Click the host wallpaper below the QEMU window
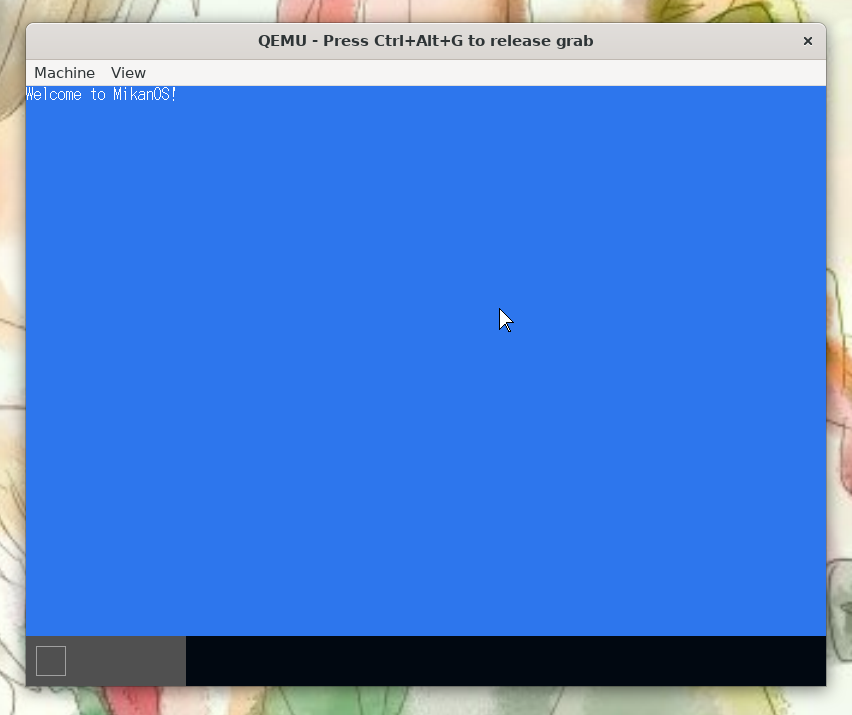852x715 pixels. [425, 702]
